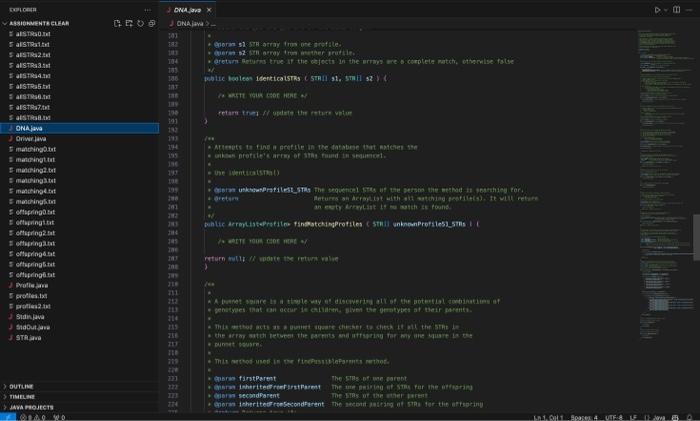Open notifications bell in status bar

pyautogui.click(x=690, y=417)
